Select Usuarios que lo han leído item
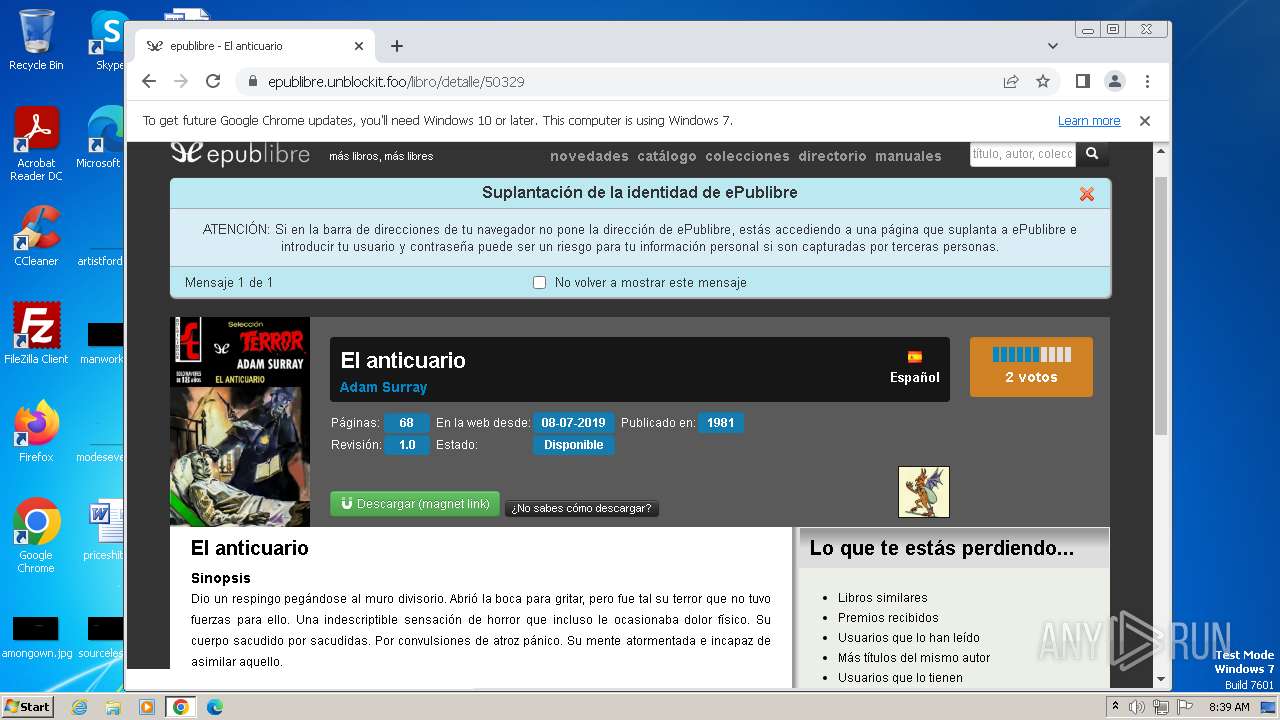This screenshot has height=720, width=1280. (x=909, y=638)
